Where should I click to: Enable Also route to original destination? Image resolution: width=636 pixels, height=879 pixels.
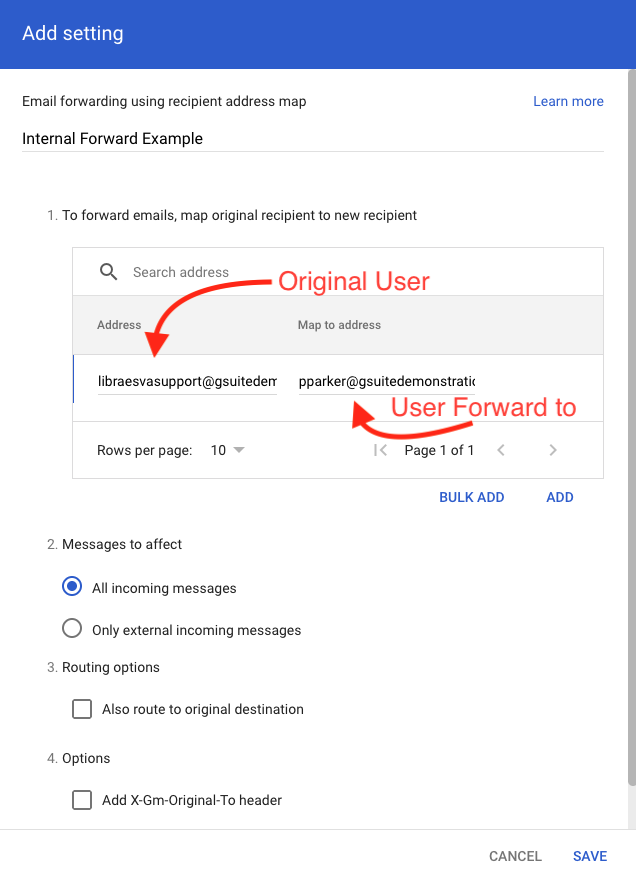pyautogui.click(x=82, y=709)
